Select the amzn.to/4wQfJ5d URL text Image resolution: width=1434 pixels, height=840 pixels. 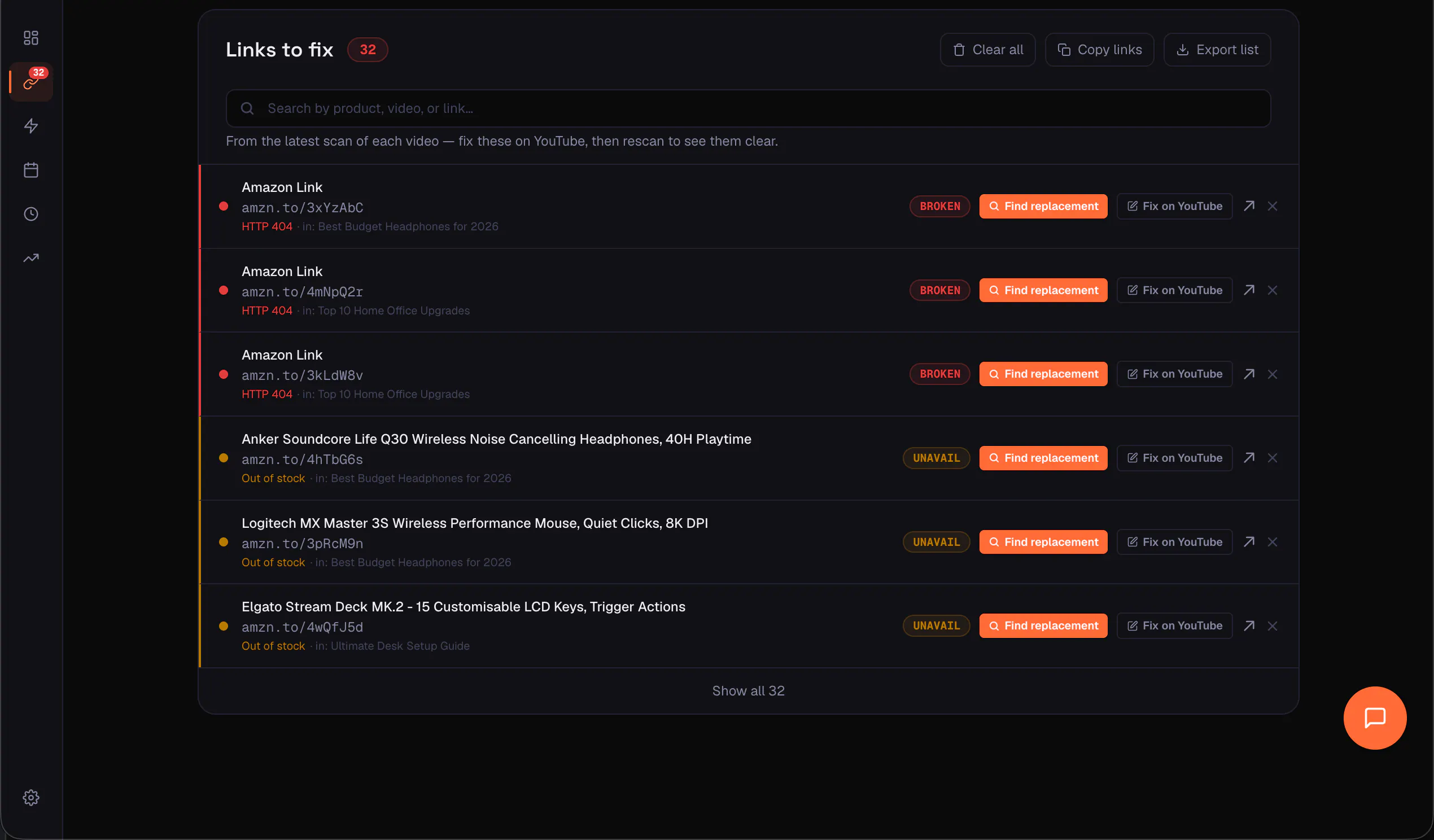[x=302, y=627]
